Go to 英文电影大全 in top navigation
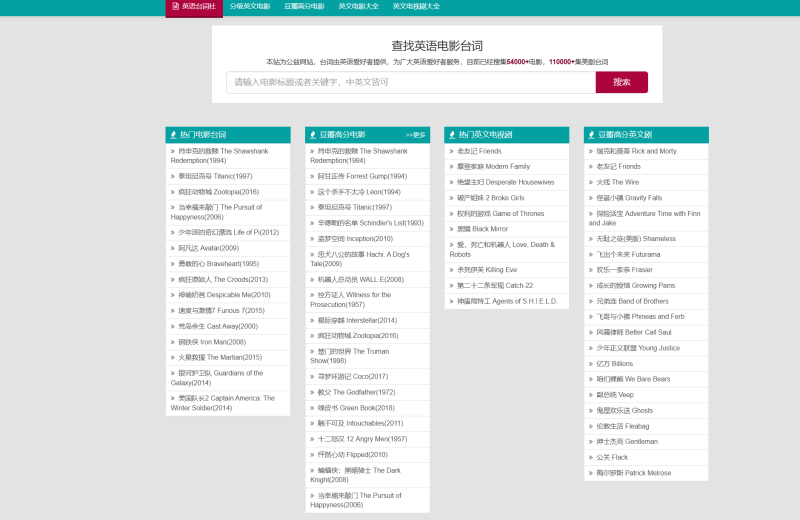This screenshot has height=520, width=800. 359,7
